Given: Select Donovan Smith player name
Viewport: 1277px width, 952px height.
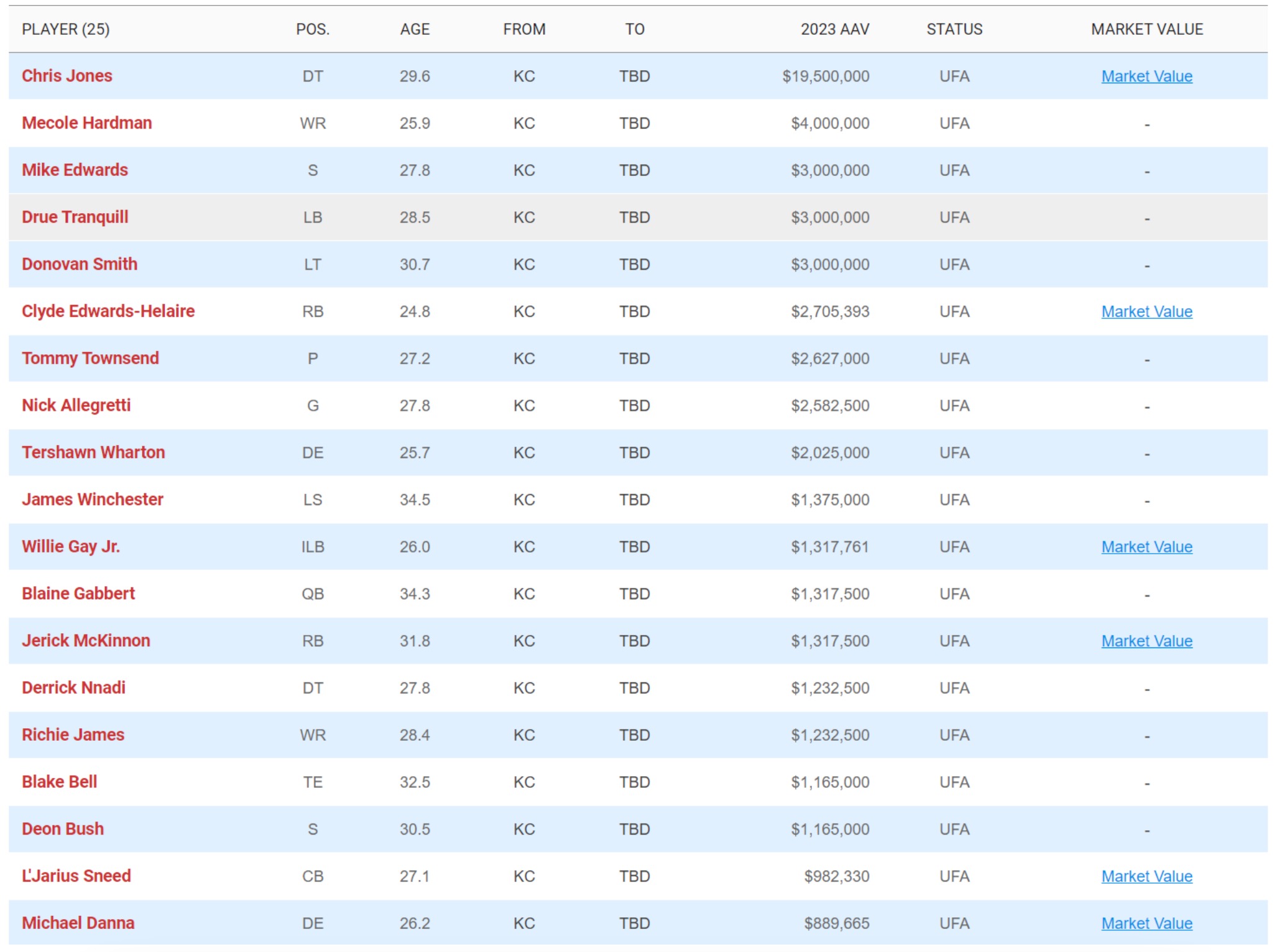Looking at the screenshot, I should [80, 264].
